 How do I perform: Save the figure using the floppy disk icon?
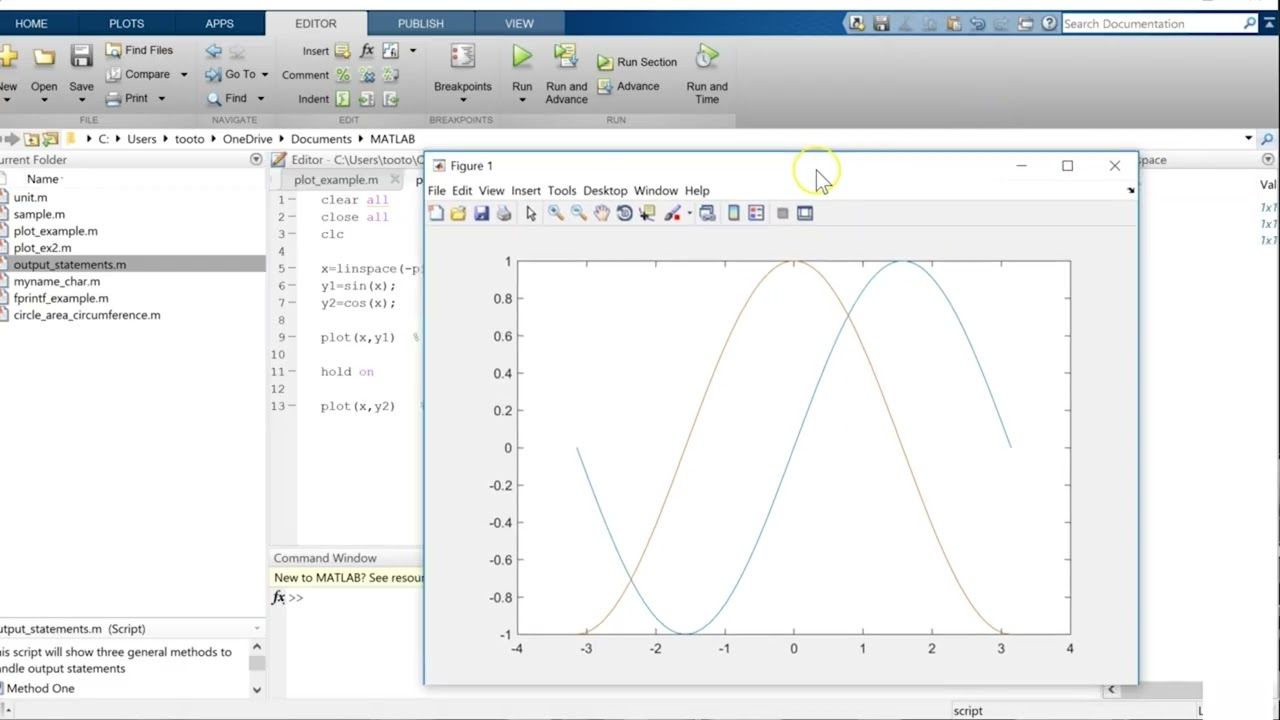point(481,213)
